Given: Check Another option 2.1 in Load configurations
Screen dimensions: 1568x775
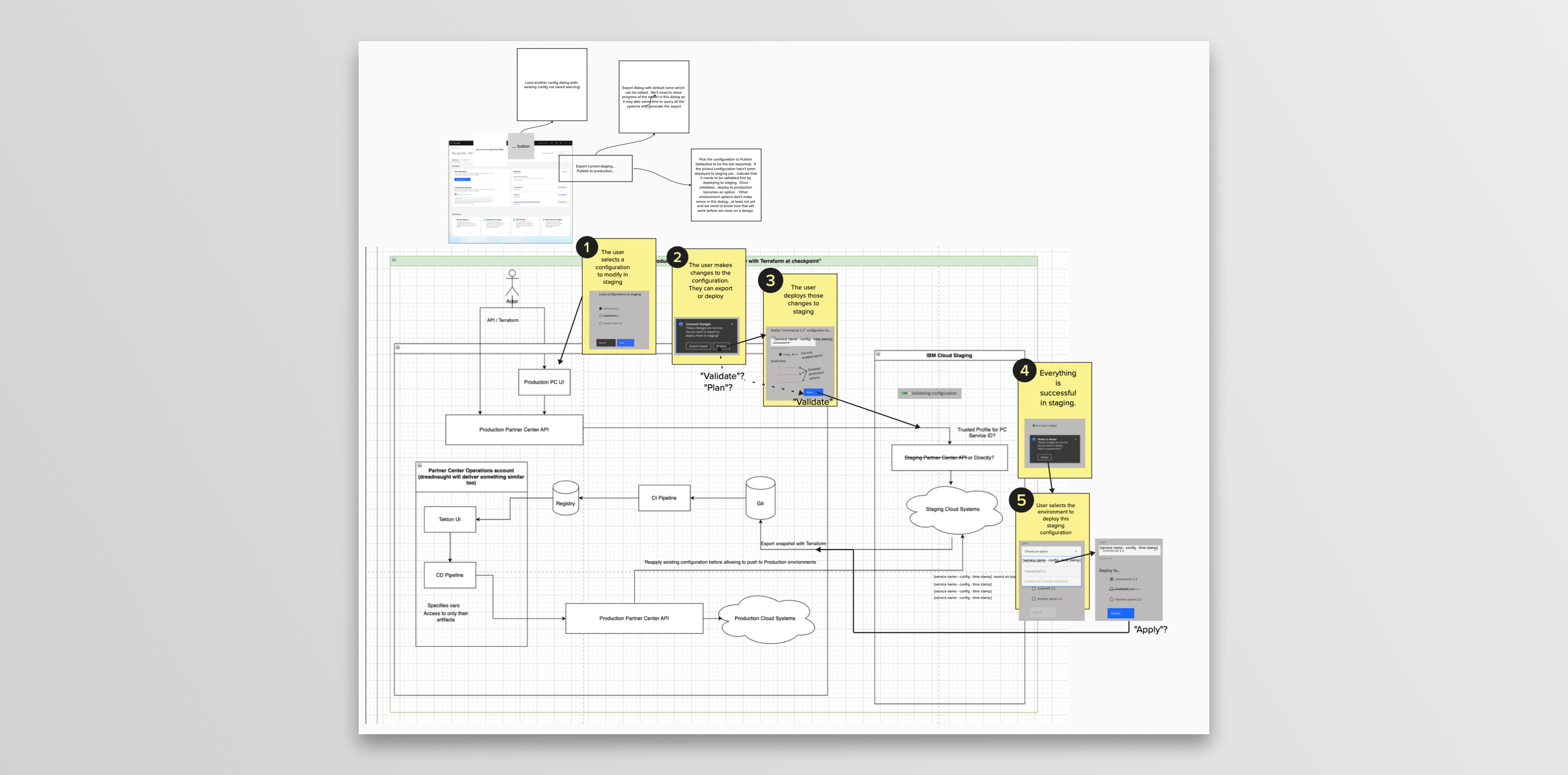Looking at the screenshot, I should click(x=601, y=323).
